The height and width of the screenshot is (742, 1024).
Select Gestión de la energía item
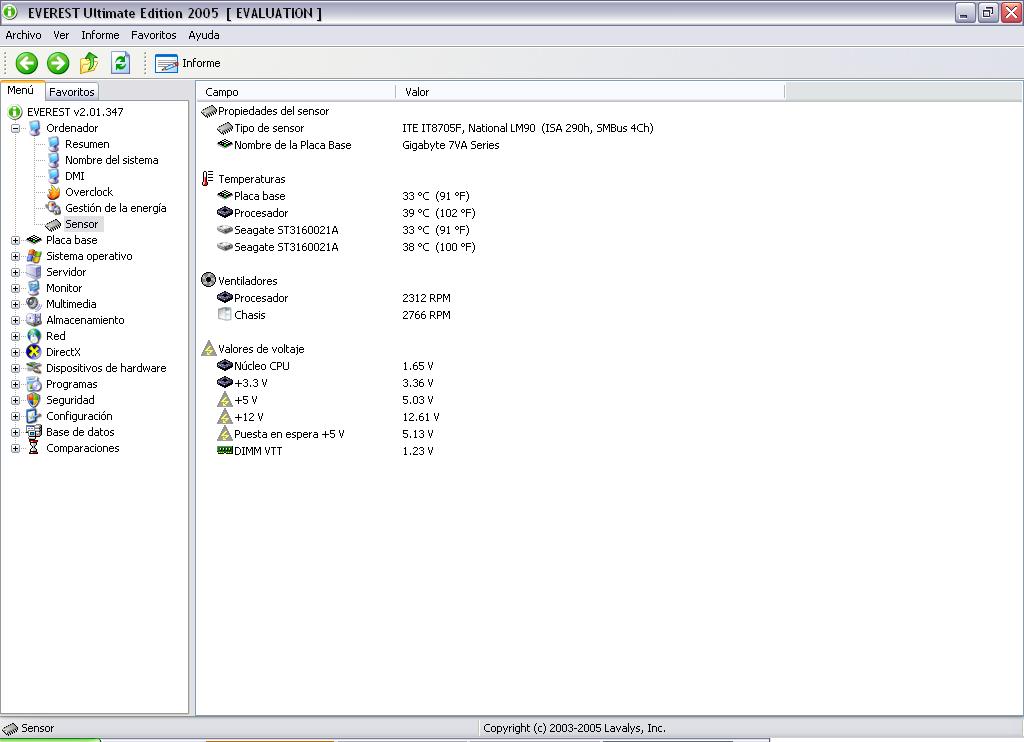click(x=115, y=208)
